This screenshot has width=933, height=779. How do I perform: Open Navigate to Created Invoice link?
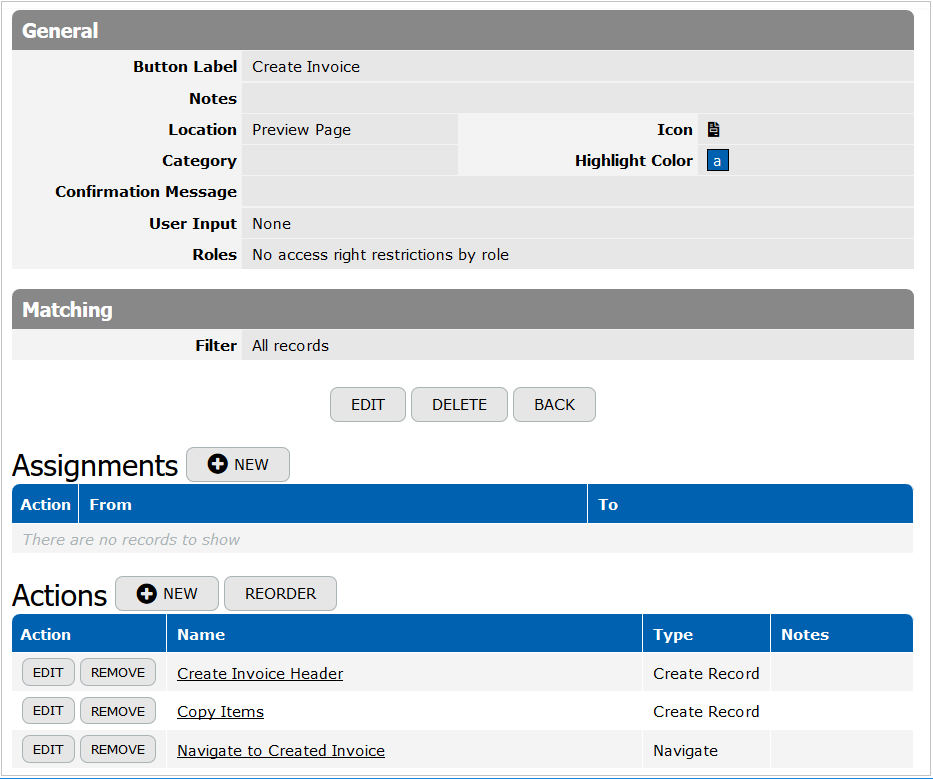point(281,750)
